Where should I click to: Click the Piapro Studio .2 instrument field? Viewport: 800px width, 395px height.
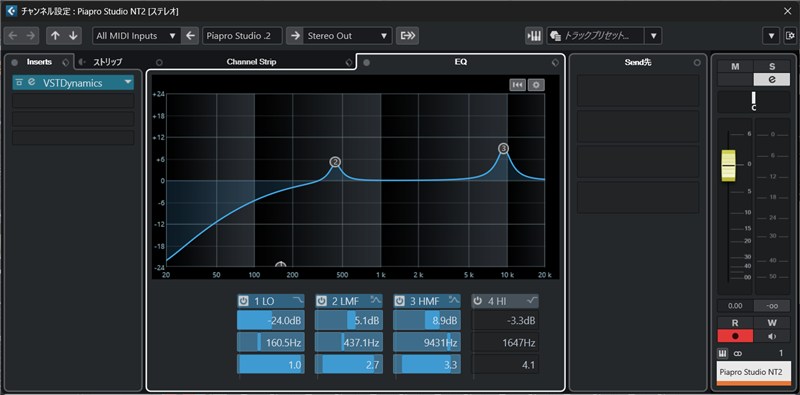pyautogui.click(x=243, y=36)
